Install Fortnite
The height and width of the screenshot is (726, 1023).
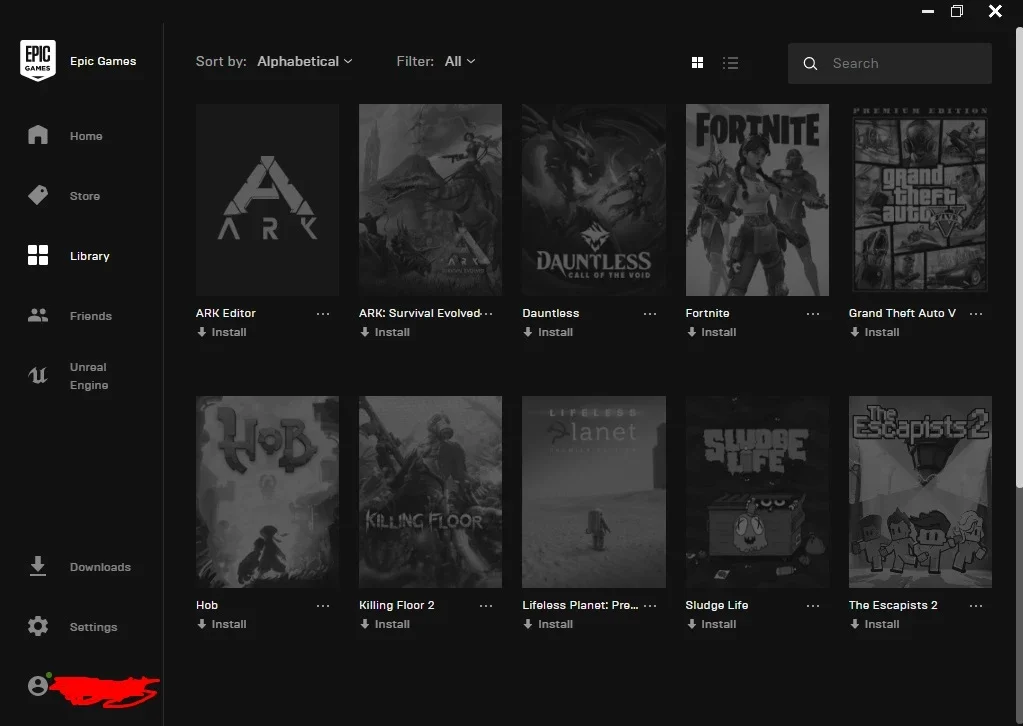tap(711, 332)
